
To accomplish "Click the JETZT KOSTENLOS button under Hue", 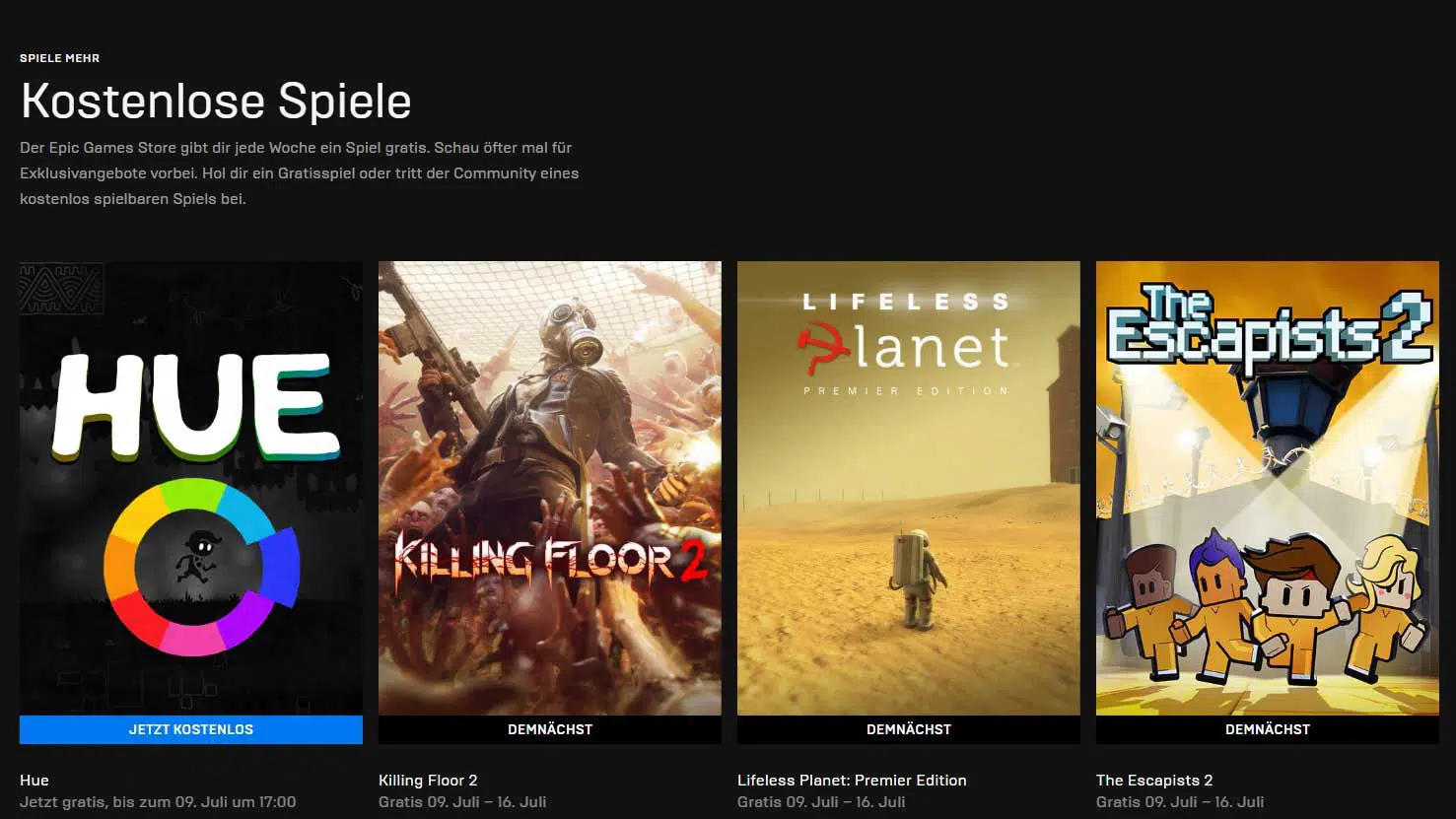I will point(191,729).
